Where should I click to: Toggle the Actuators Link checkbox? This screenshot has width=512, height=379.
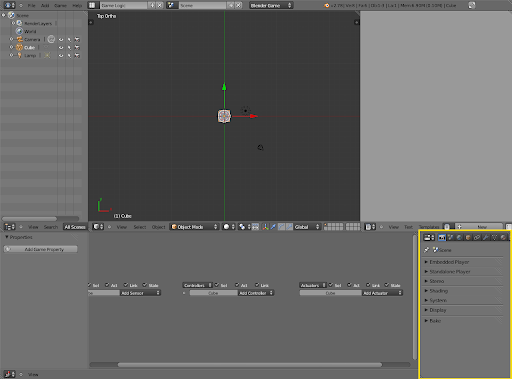pos(368,285)
